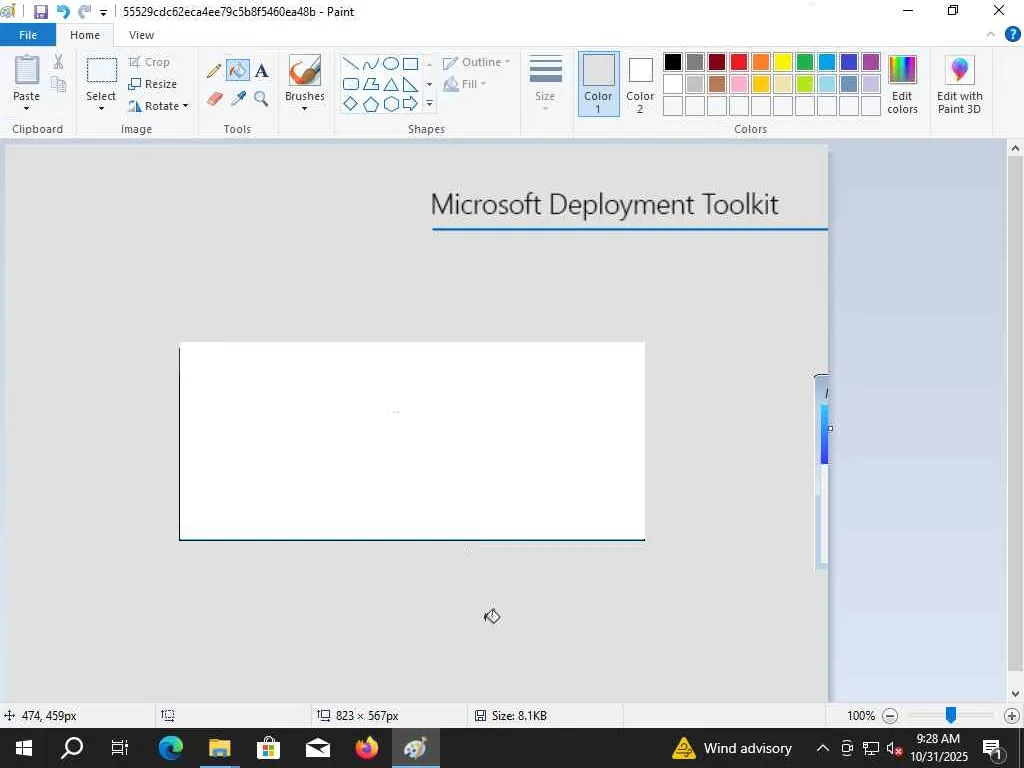Choose the Curve shape

(x=371, y=63)
